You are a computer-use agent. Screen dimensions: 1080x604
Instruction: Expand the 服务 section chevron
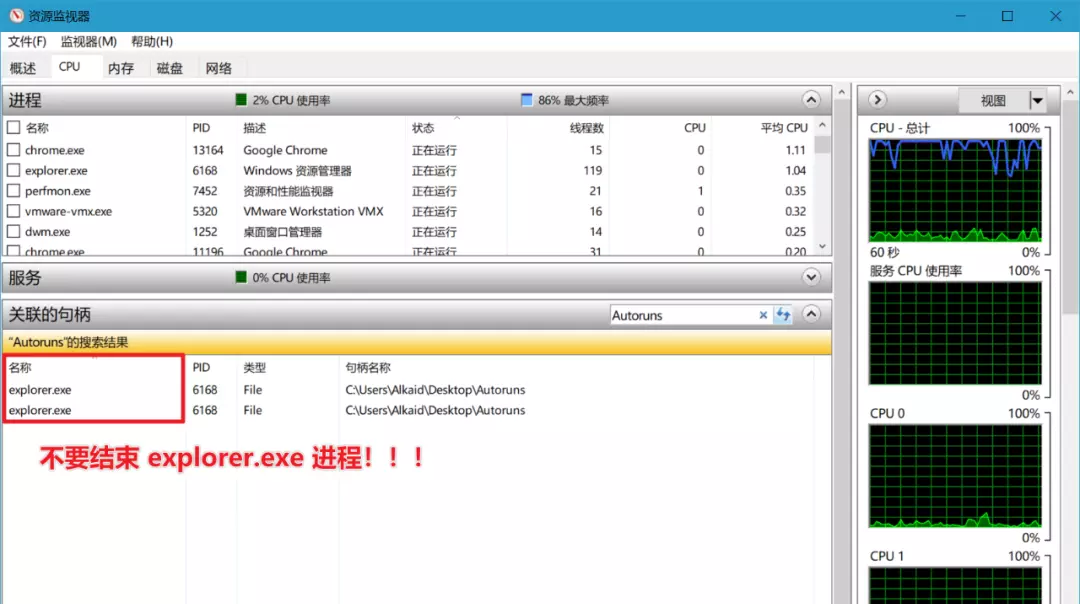click(x=811, y=278)
